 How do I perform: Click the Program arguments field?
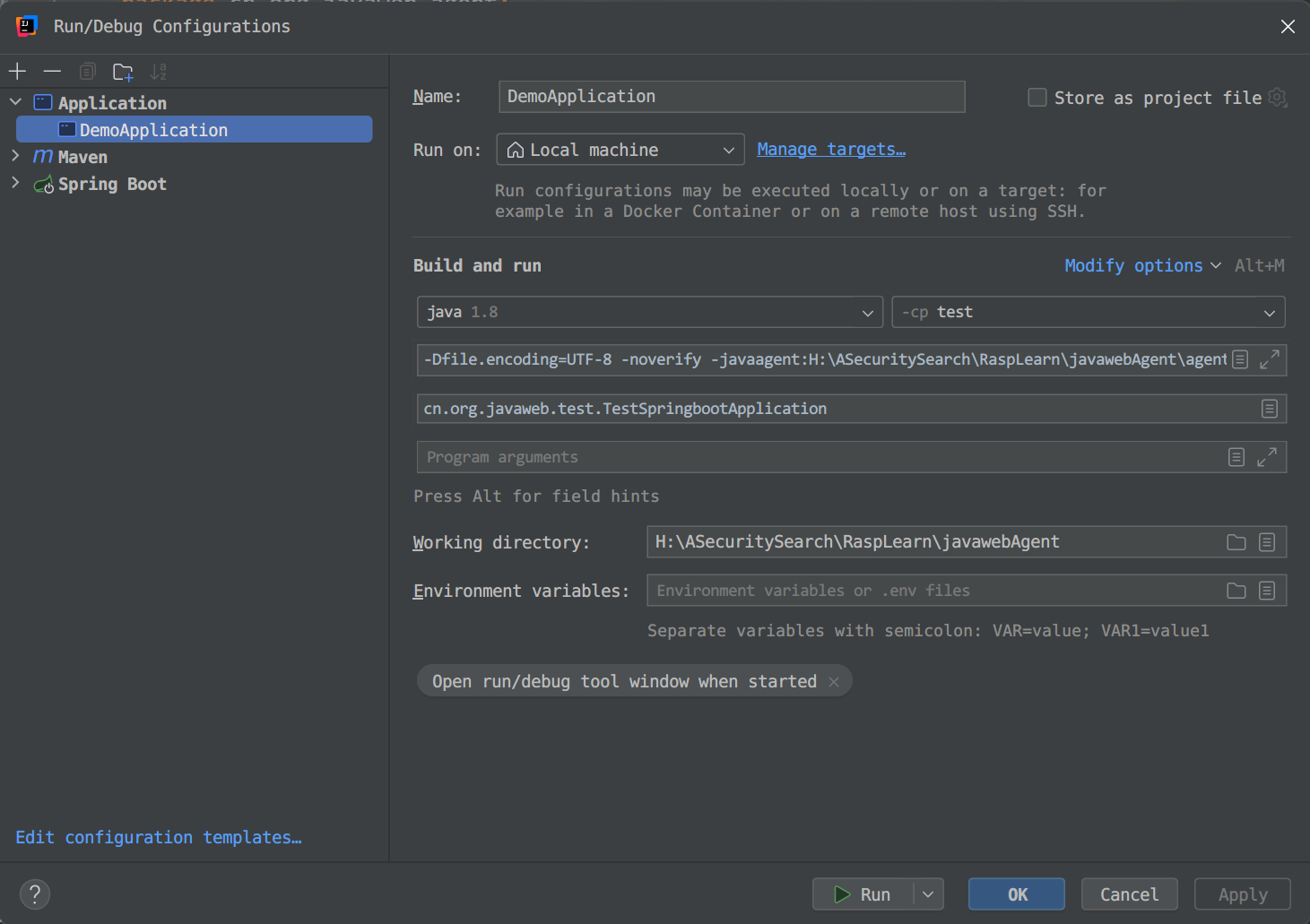coord(820,457)
